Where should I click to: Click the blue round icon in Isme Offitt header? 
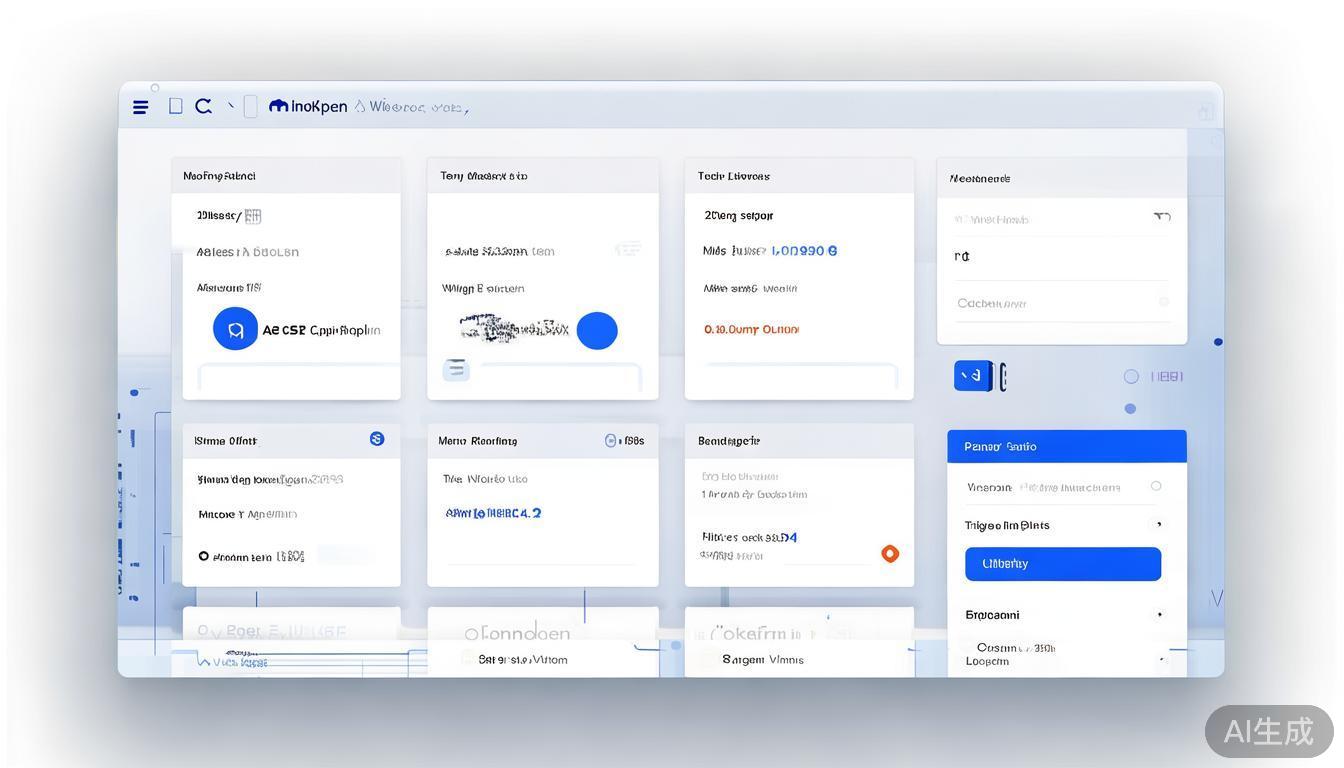point(377,439)
